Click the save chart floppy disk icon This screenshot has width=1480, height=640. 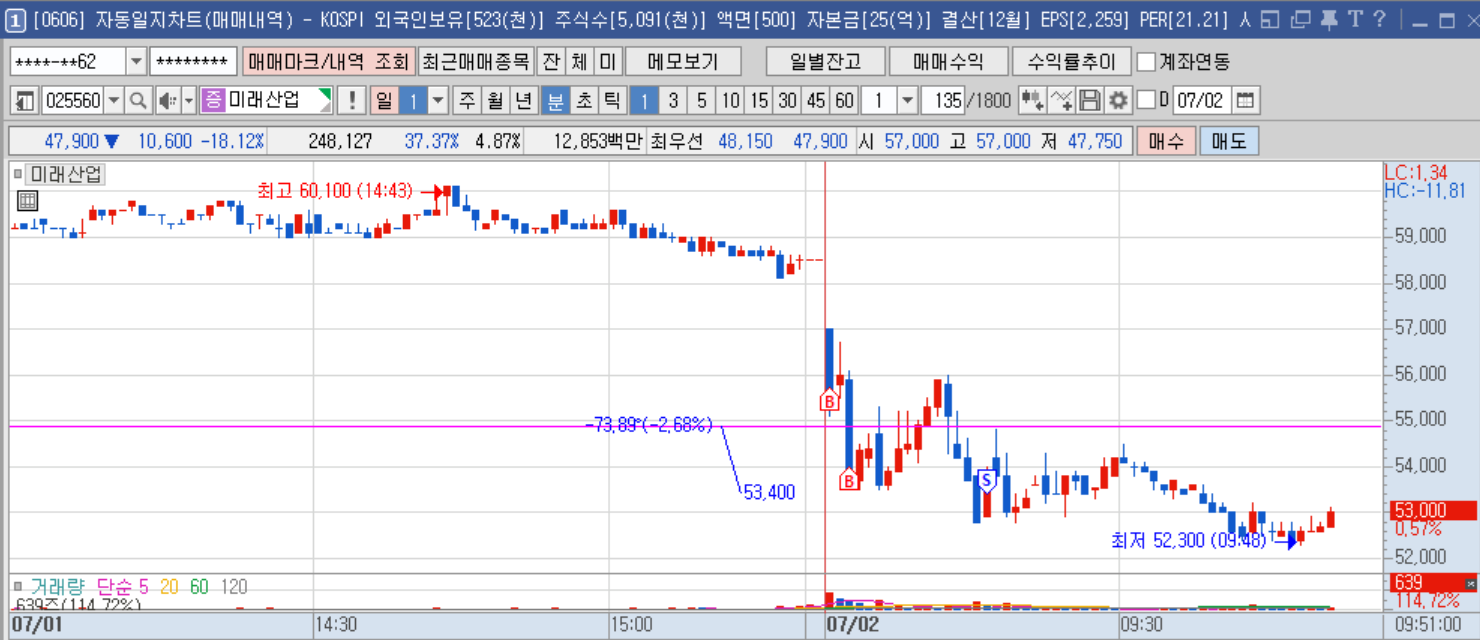coord(1090,100)
